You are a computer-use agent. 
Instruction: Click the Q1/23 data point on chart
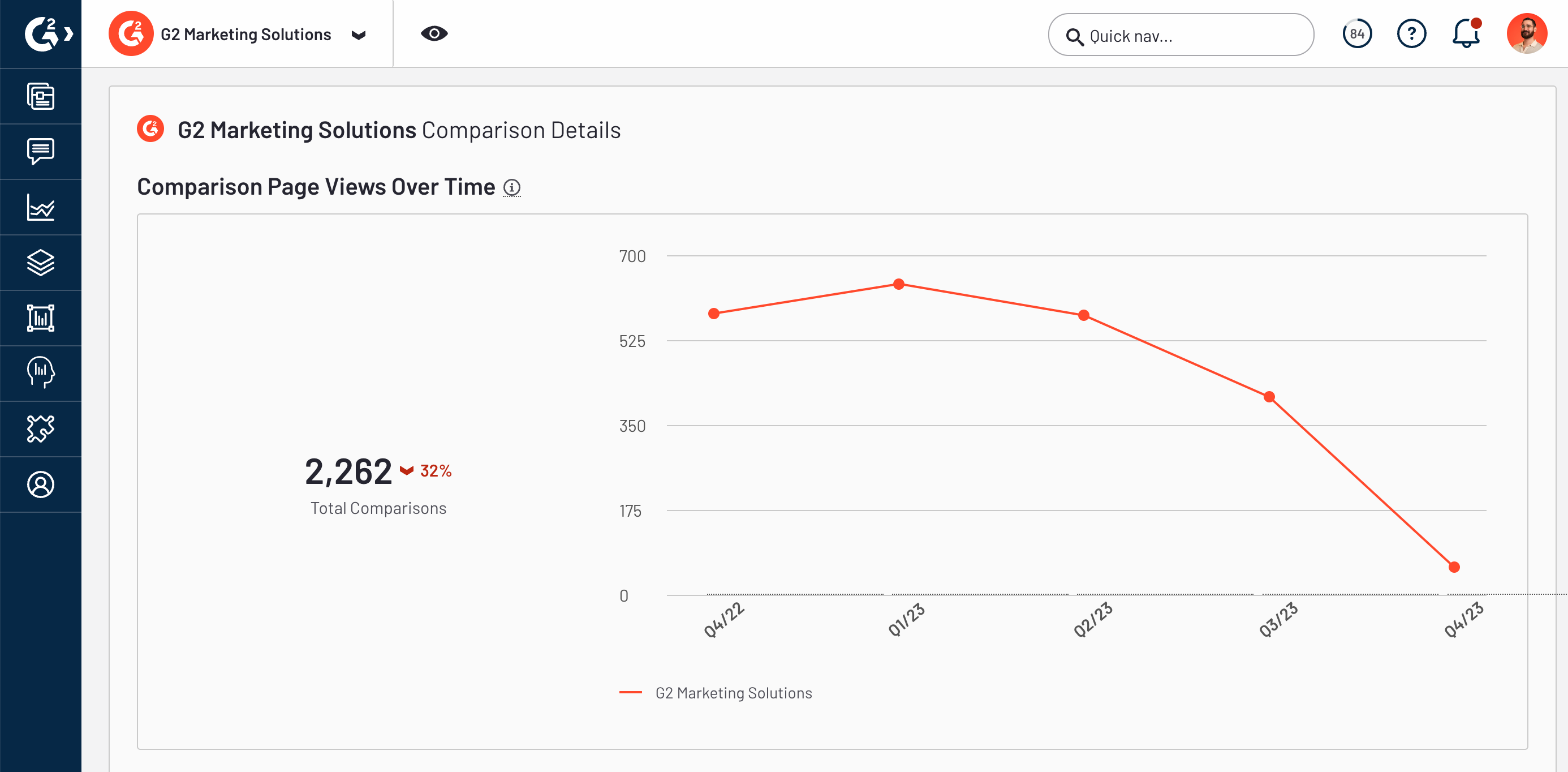point(899,284)
